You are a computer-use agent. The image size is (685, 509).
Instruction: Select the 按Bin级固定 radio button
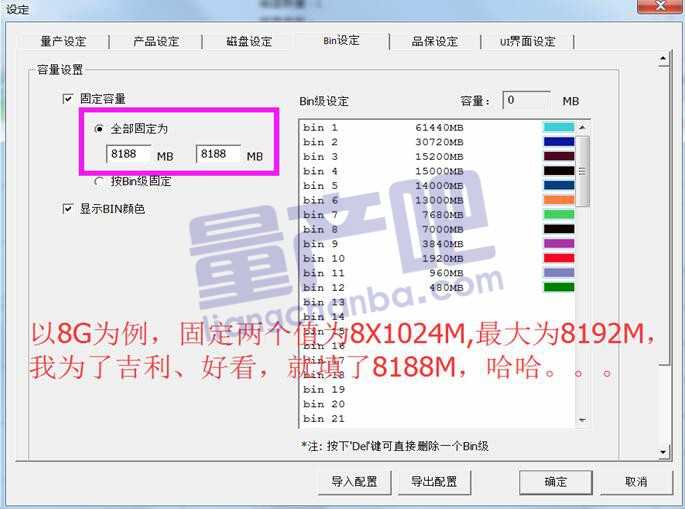[x=99, y=181]
